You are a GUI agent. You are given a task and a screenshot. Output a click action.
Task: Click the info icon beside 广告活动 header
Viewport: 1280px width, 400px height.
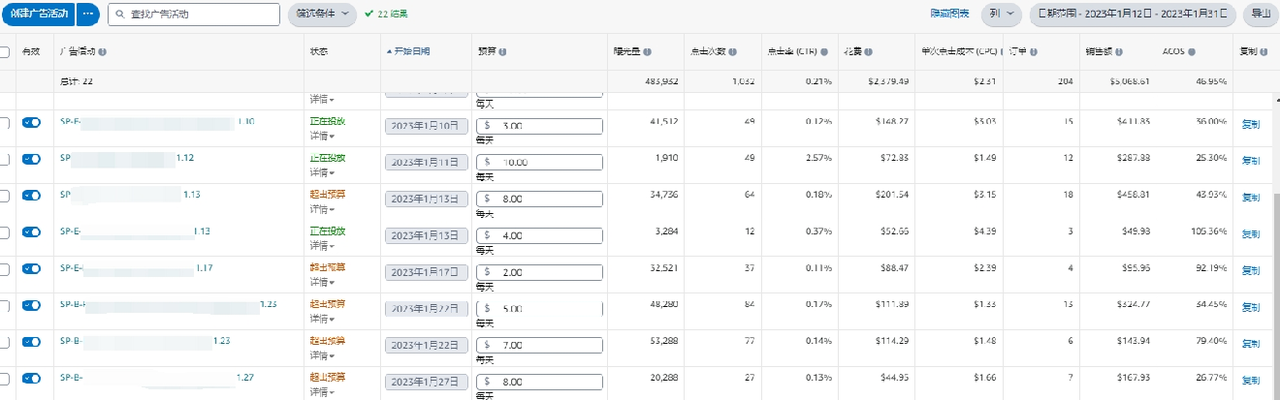(x=103, y=51)
